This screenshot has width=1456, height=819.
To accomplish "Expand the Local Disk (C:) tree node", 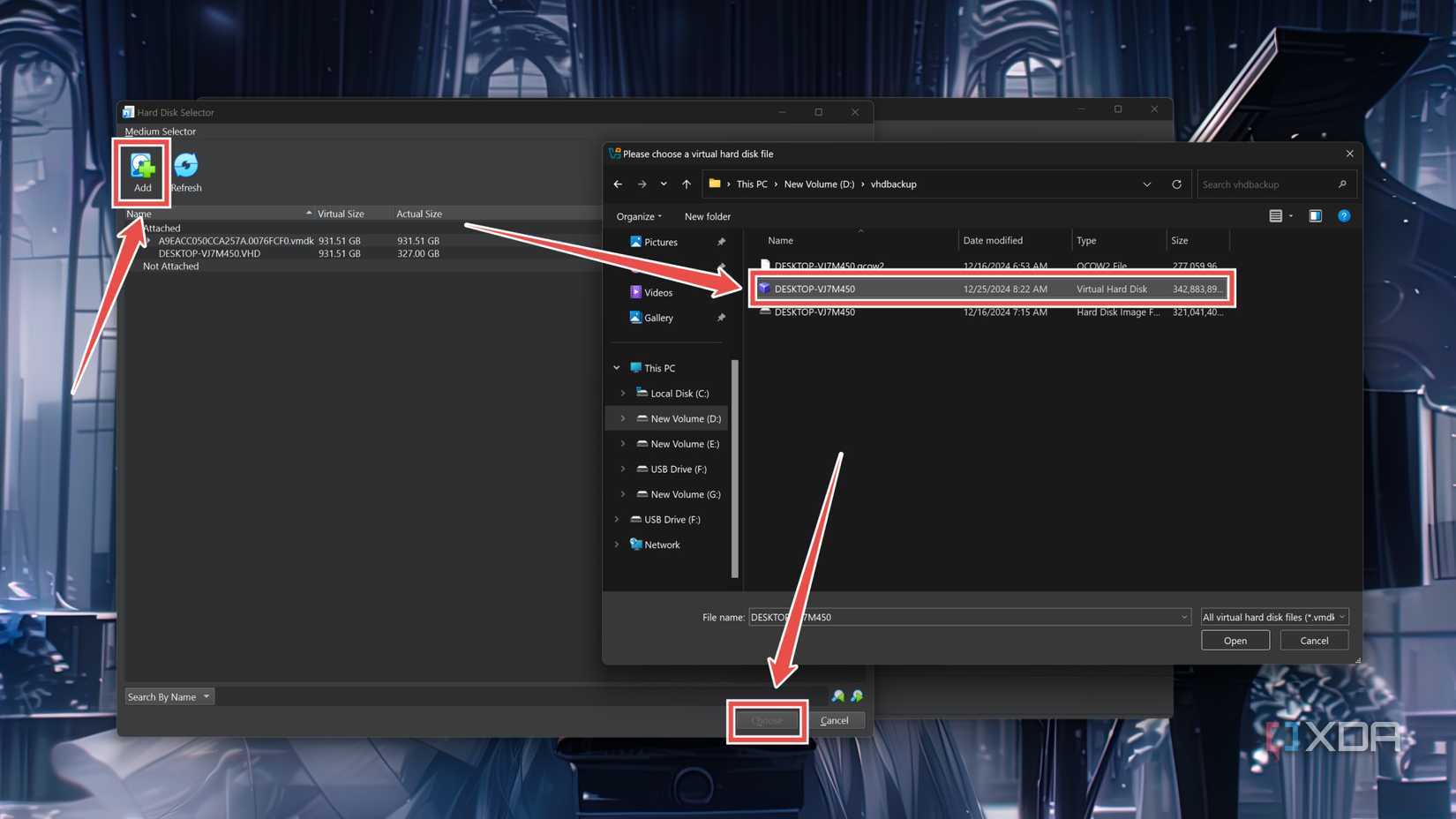I will coord(623,393).
